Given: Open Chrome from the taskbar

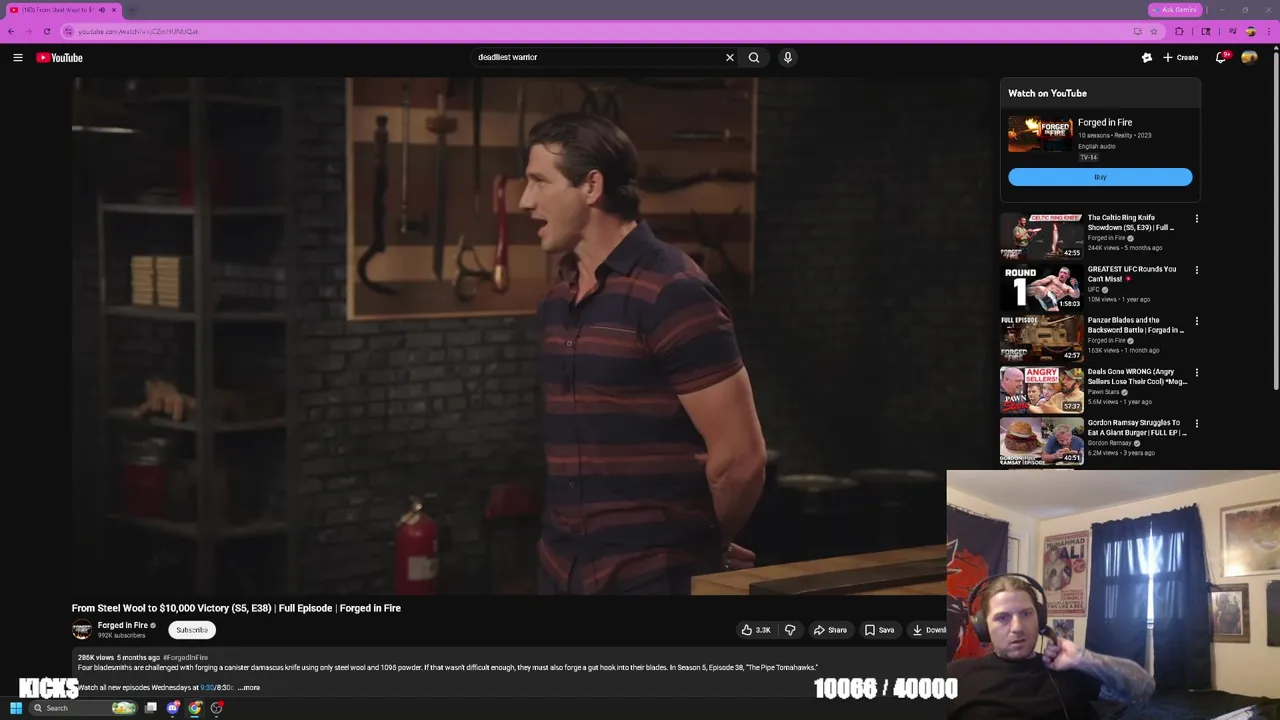Looking at the screenshot, I should pos(195,708).
